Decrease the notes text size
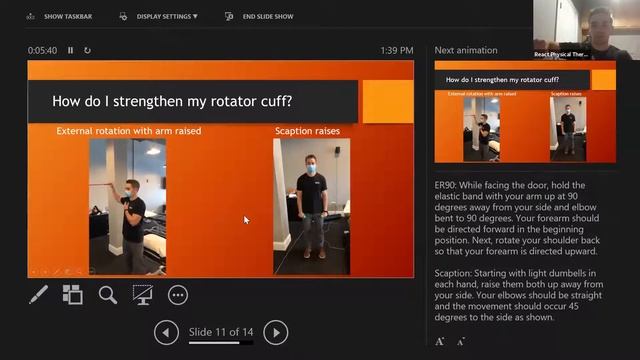This screenshot has width=640, height=360. tap(461, 342)
